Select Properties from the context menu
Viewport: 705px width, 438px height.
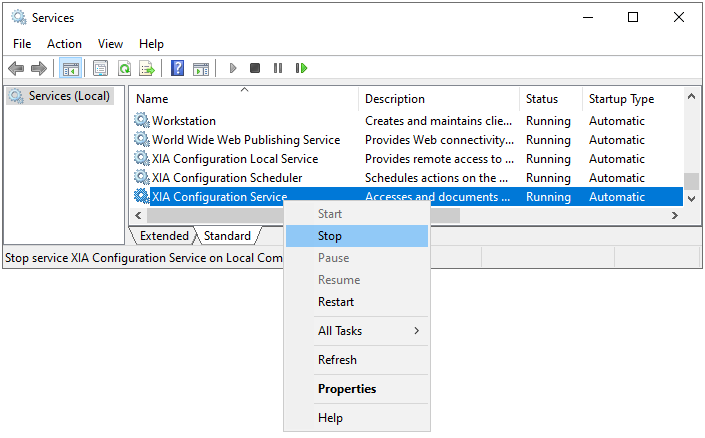coord(347,389)
